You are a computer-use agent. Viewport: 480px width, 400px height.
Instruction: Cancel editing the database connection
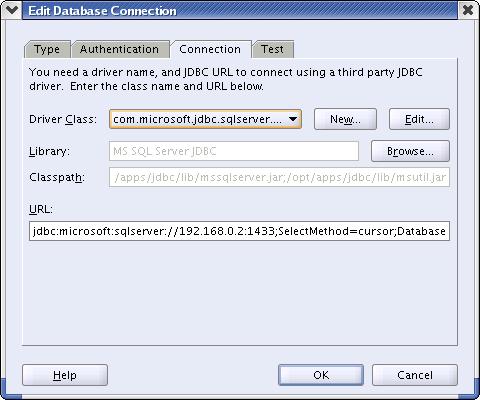coord(415,375)
